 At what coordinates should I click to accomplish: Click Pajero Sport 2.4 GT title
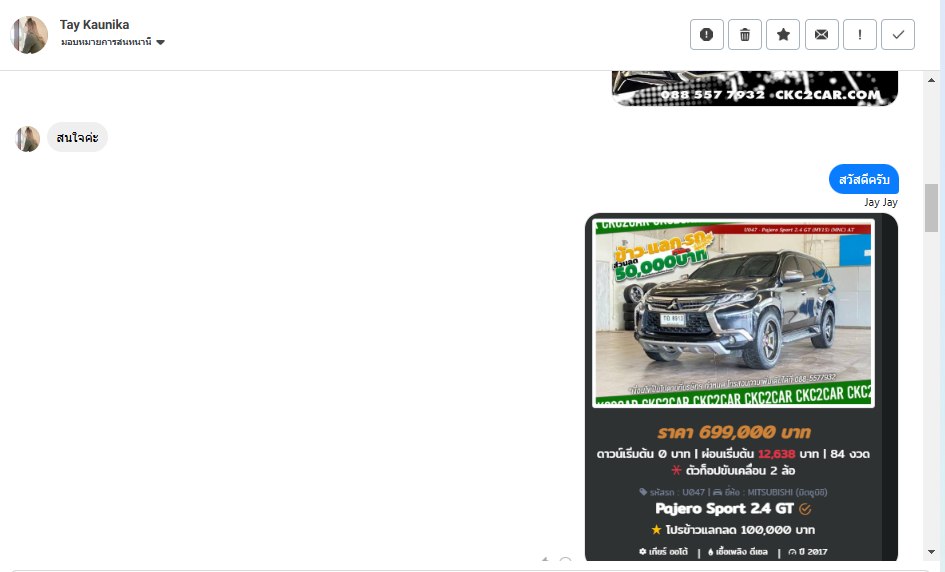pos(724,509)
